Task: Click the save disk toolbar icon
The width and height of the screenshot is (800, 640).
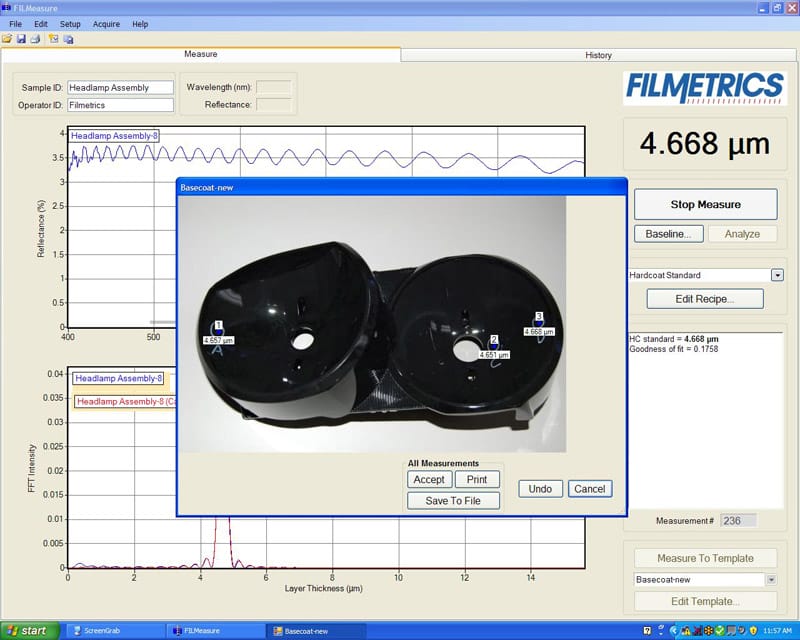Action: tap(21, 39)
